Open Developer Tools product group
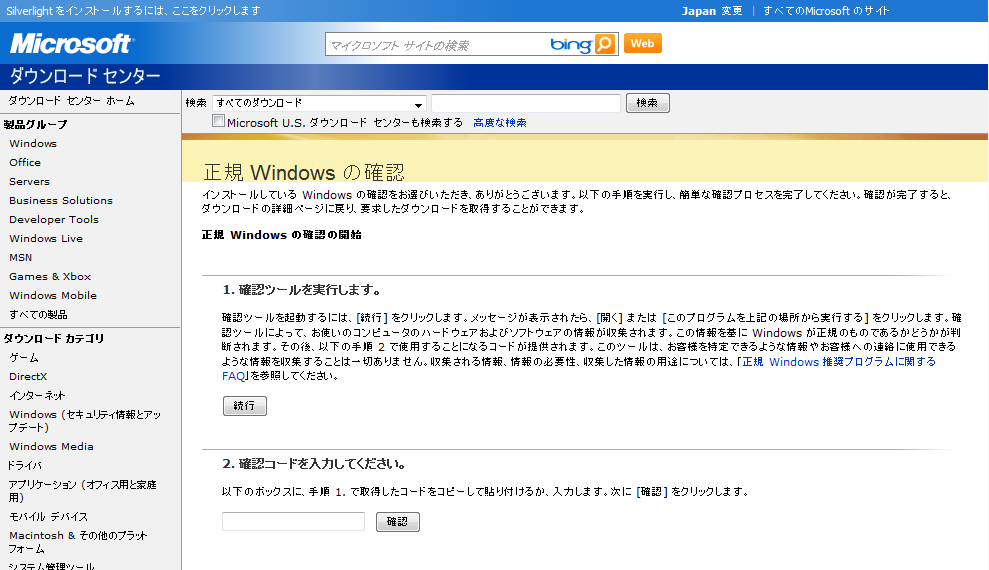 click(54, 219)
